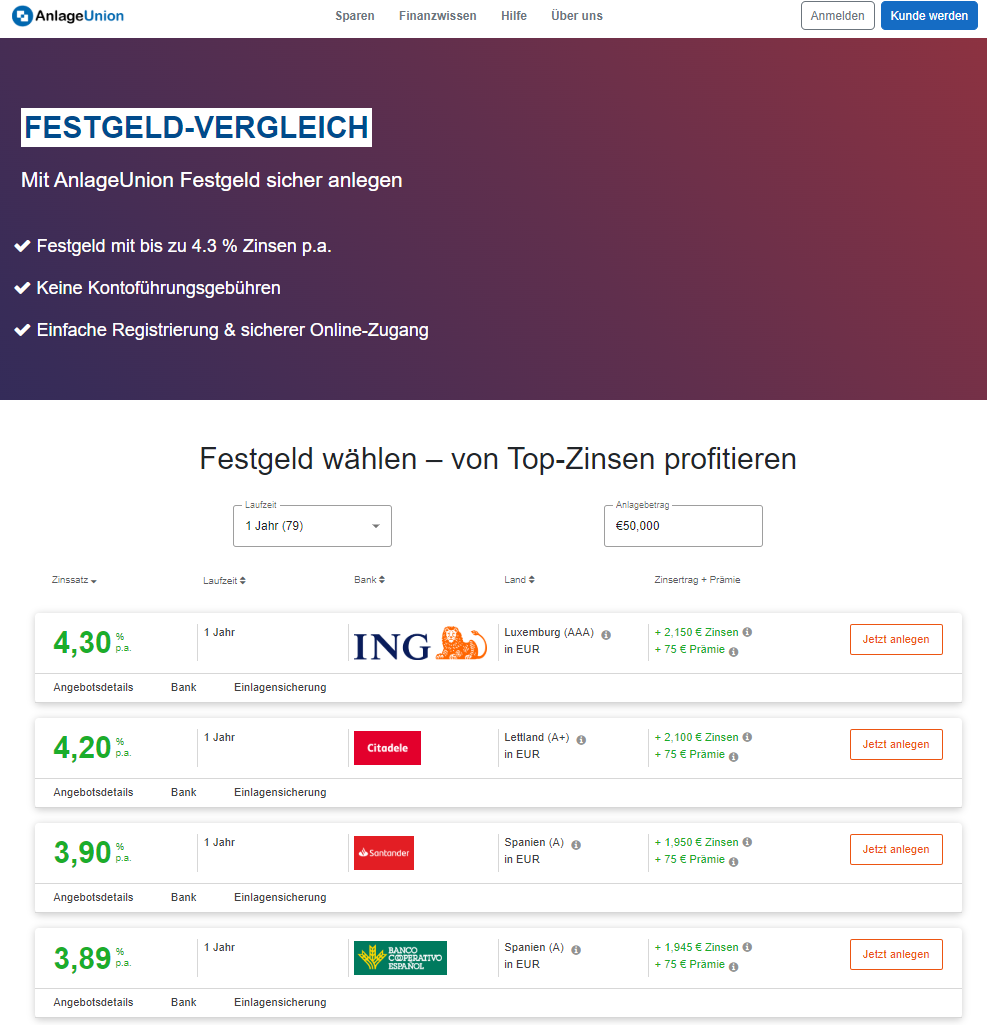Open the Laufzeit dropdown
This screenshot has width=987, height=1025.
[312, 526]
